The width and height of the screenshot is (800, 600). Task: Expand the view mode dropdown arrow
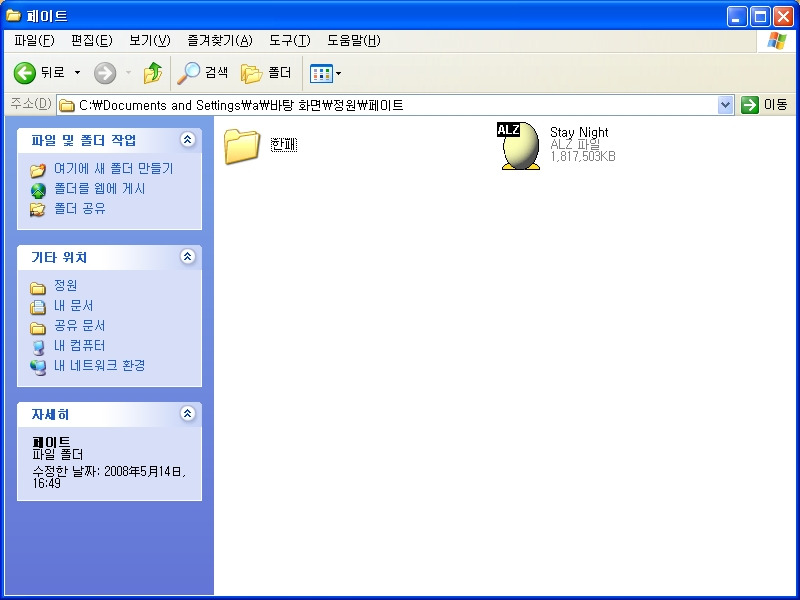click(338, 73)
